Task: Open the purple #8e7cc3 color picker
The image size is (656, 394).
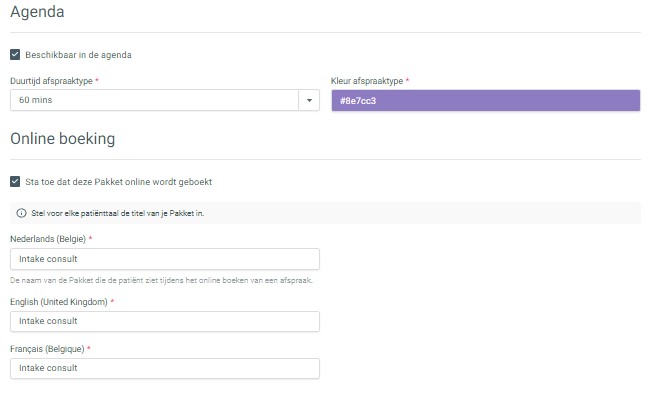Action: click(x=486, y=100)
